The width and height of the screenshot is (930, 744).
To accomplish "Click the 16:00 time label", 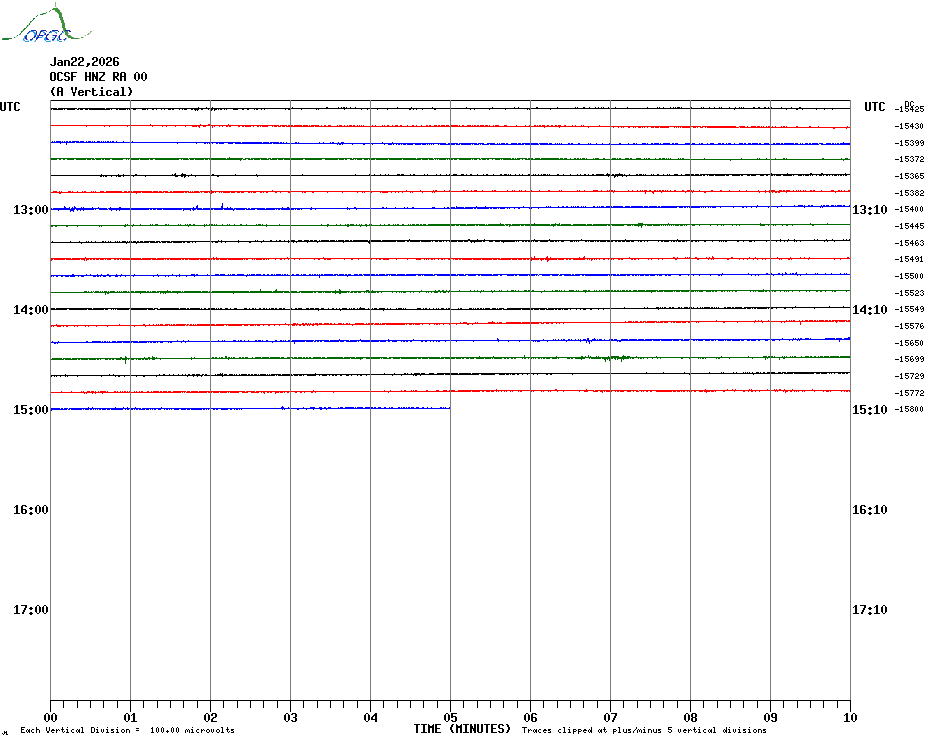I will tap(31, 510).
